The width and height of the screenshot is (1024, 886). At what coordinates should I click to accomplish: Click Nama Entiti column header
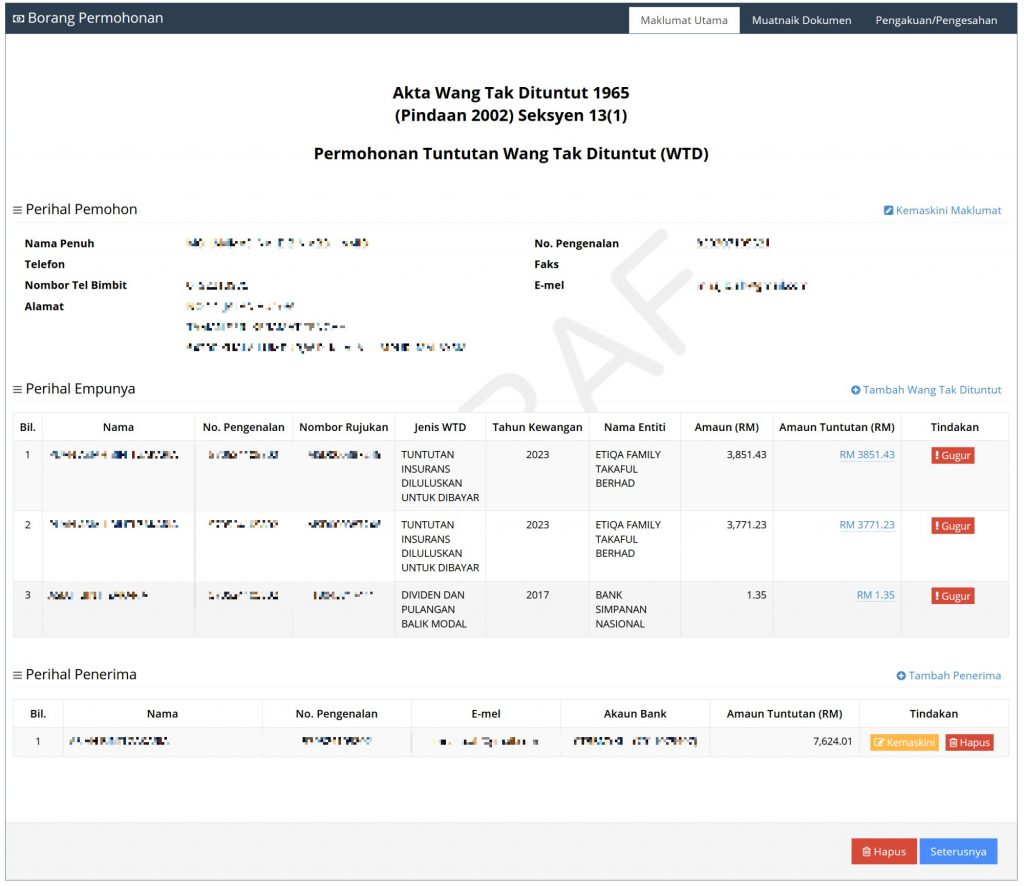point(634,427)
